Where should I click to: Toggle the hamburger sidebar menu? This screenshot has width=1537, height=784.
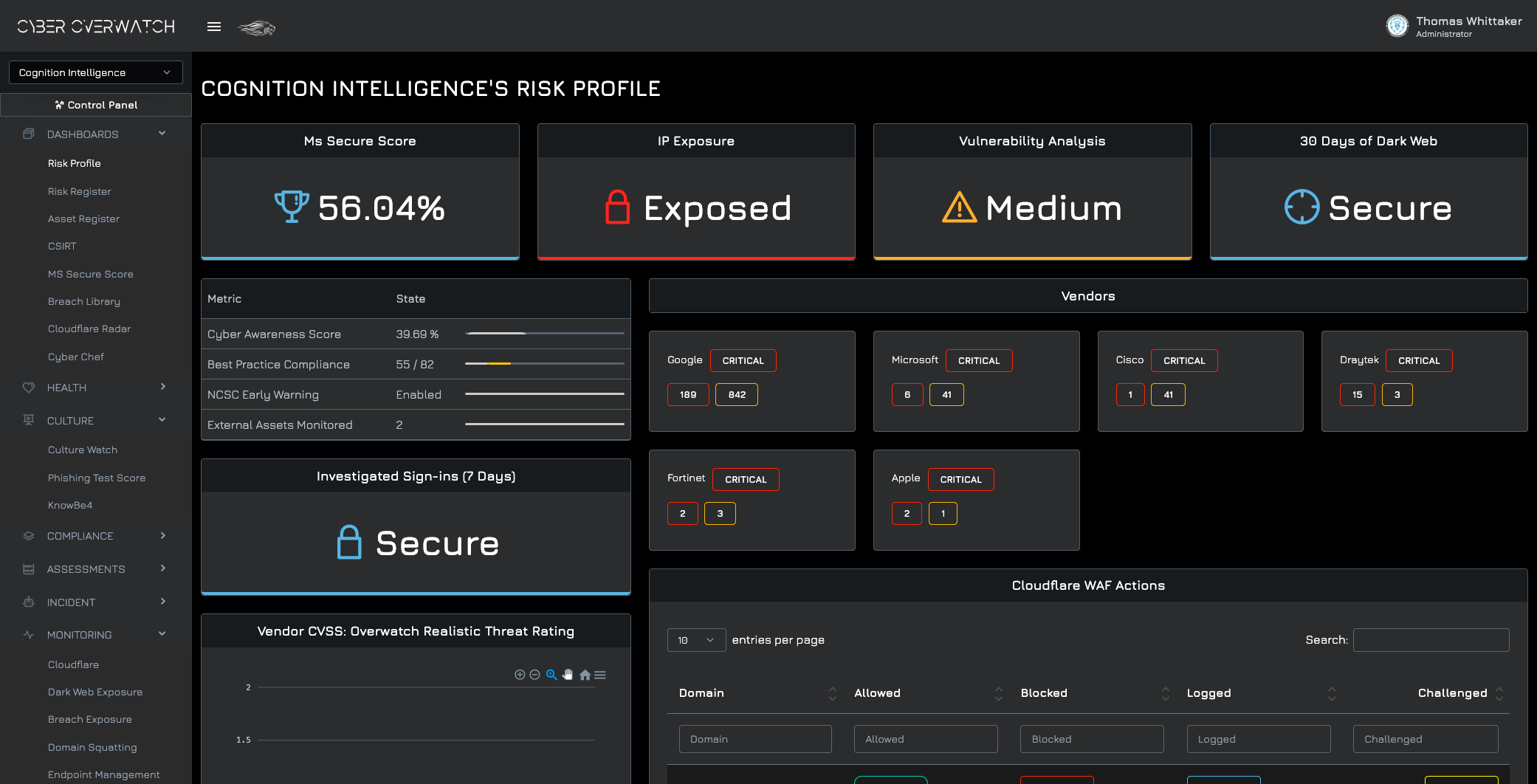point(214,27)
